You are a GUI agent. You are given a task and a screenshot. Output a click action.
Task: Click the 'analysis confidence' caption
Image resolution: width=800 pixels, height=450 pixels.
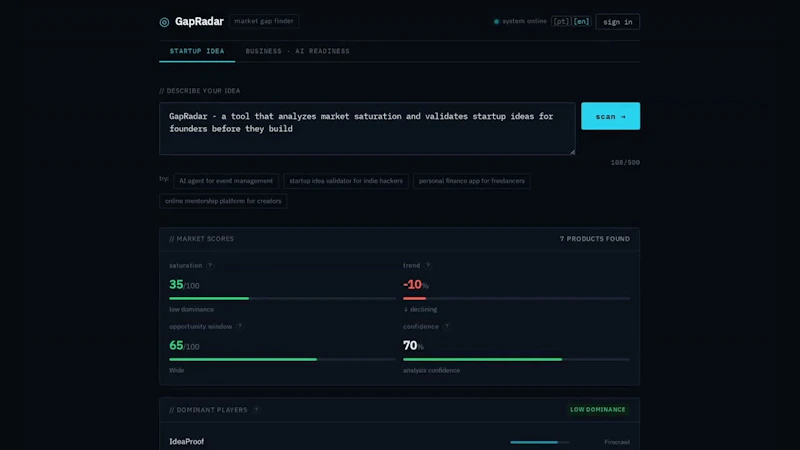click(431, 370)
